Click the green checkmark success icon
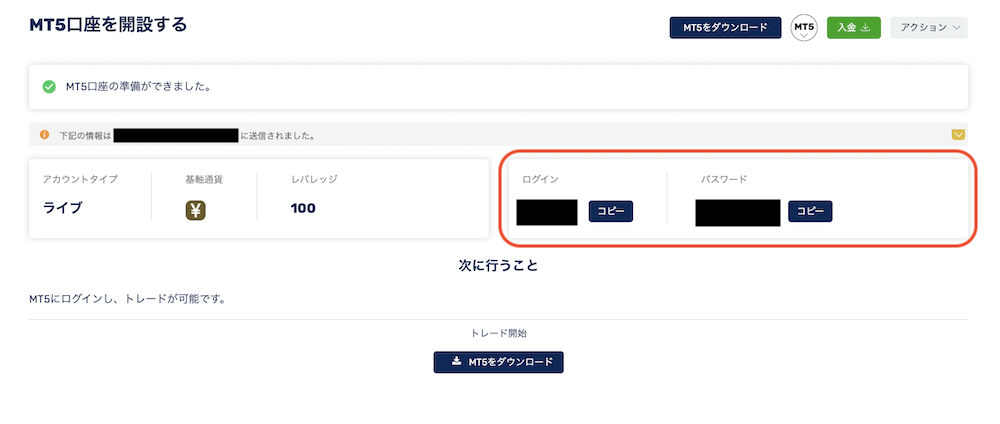Viewport: 1000px width, 424px height. tap(48, 87)
